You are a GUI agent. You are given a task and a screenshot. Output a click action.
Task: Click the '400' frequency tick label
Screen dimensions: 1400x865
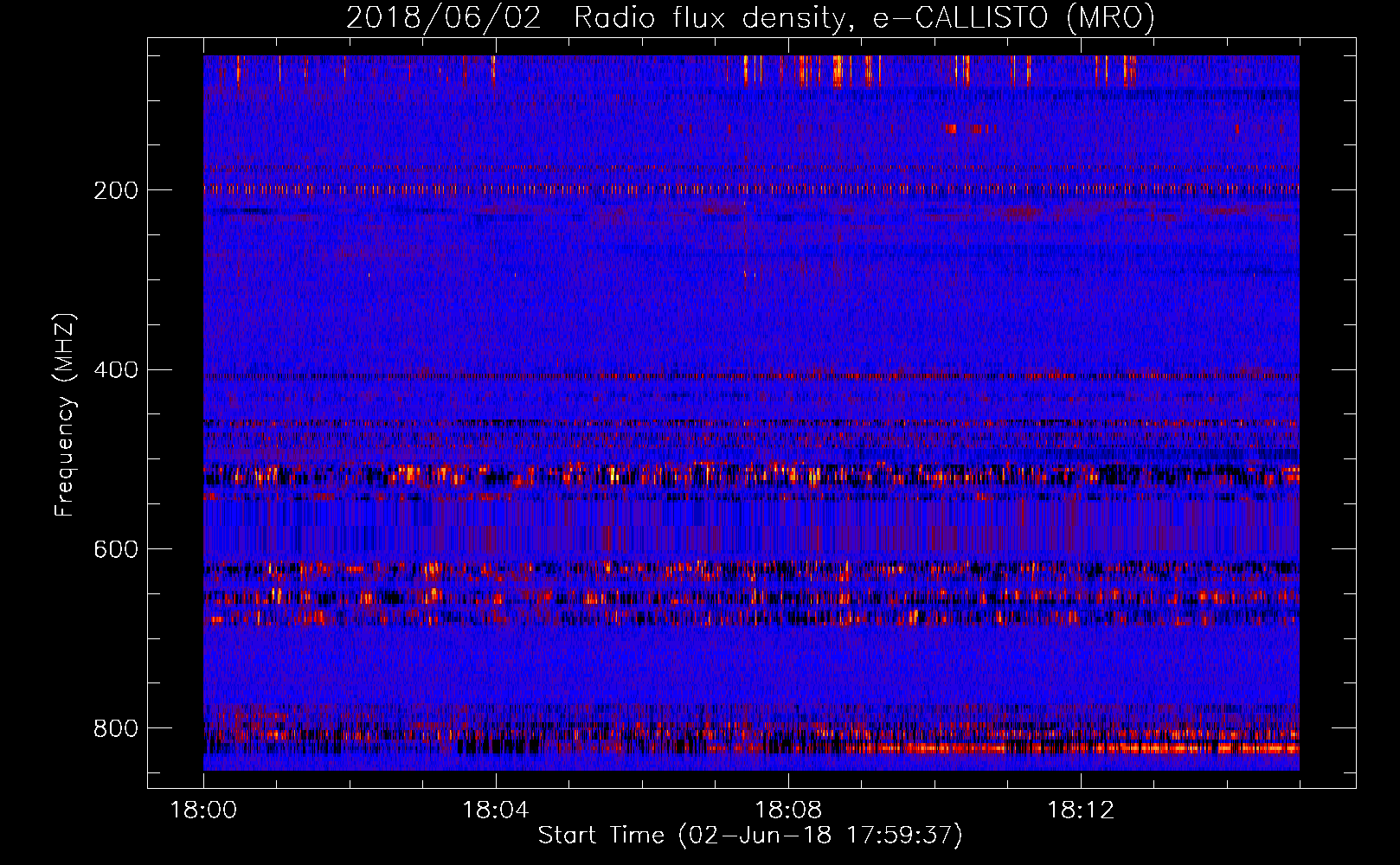116,370
